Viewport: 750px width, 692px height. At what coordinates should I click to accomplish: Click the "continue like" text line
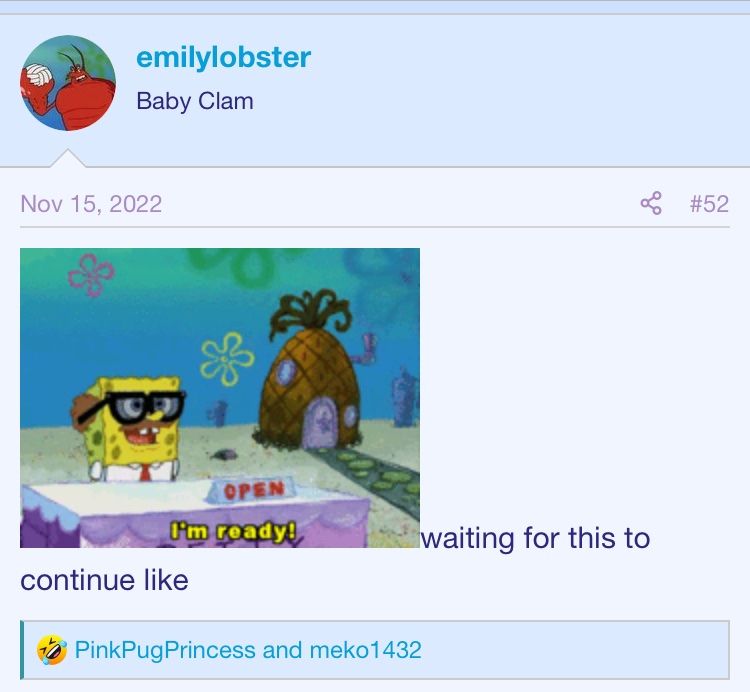coord(104,580)
